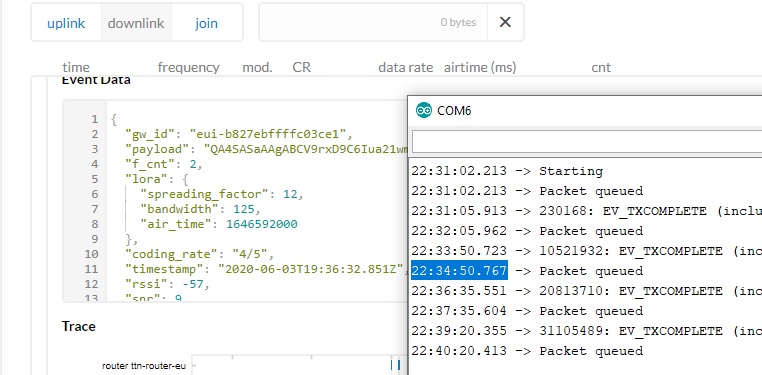Image resolution: width=762 pixels, height=375 pixels.
Task: Click the Arduino icon in COM6 window
Action: (423, 110)
